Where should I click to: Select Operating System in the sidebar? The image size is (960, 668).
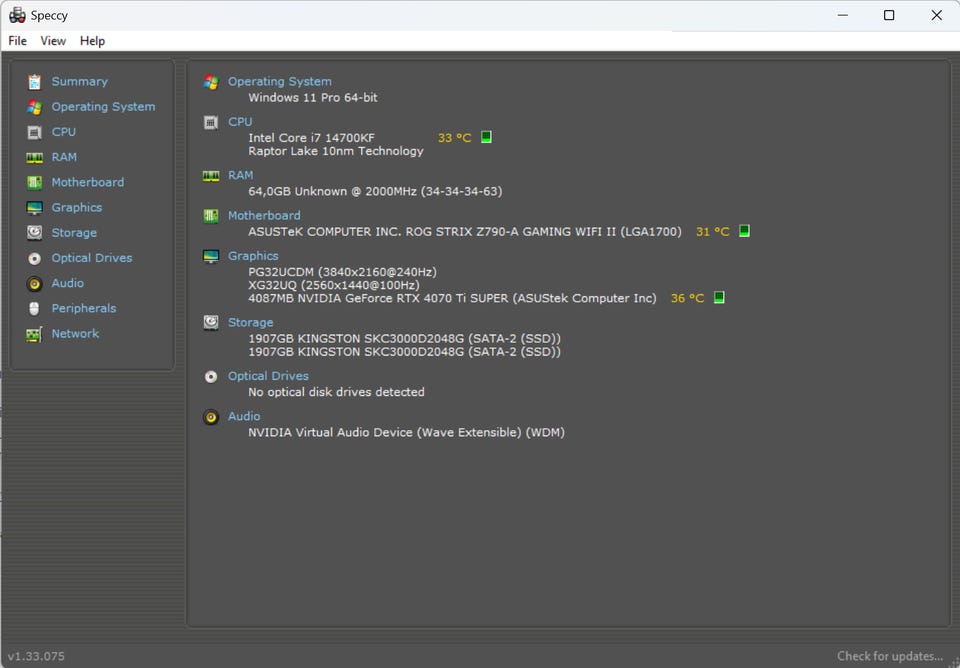coord(103,107)
